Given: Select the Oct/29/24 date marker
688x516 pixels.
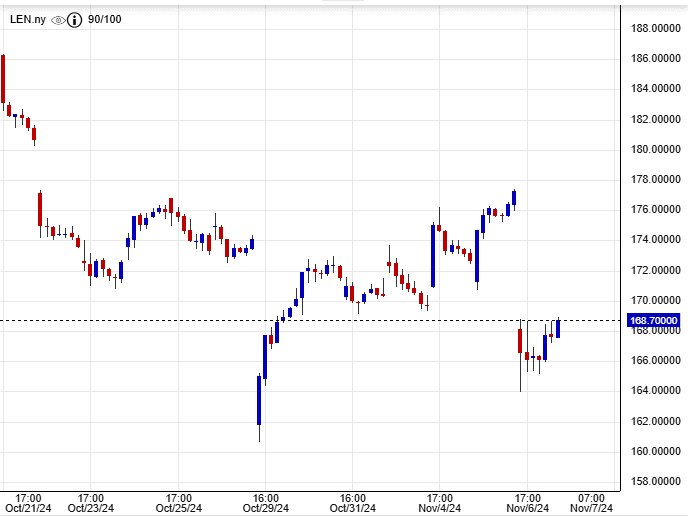Looking at the screenshot, I should click(265, 508).
